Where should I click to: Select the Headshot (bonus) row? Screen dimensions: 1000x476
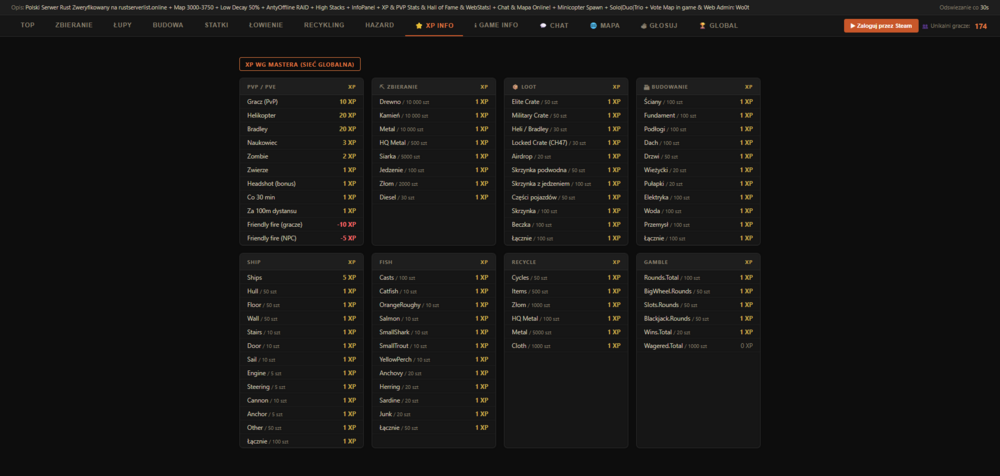coord(301,184)
